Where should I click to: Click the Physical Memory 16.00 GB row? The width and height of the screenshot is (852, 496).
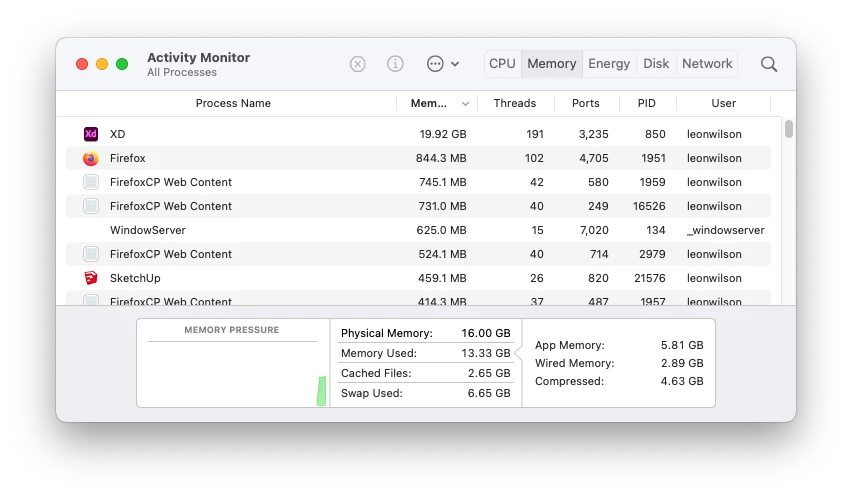click(425, 333)
